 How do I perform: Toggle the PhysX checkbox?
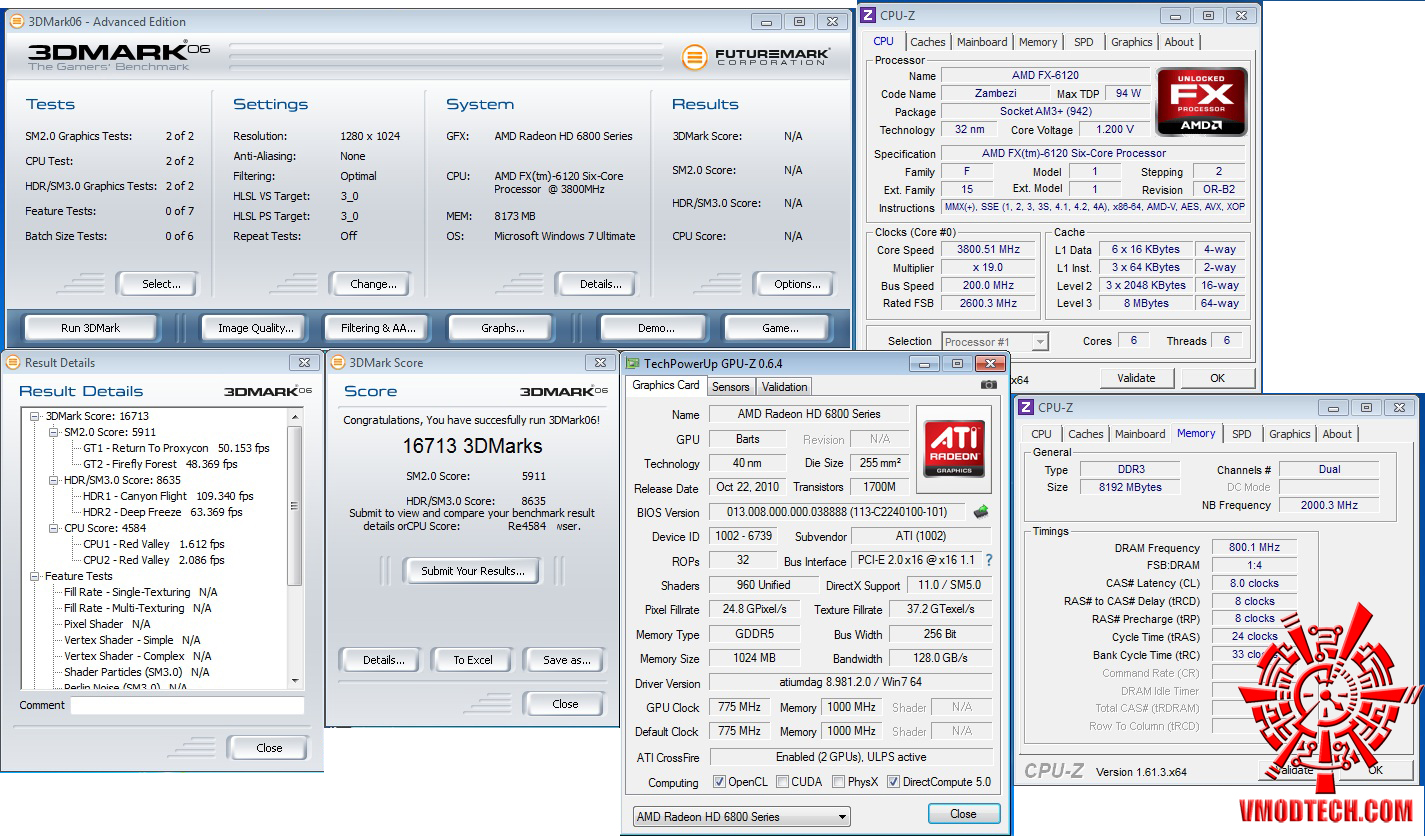(x=838, y=782)
